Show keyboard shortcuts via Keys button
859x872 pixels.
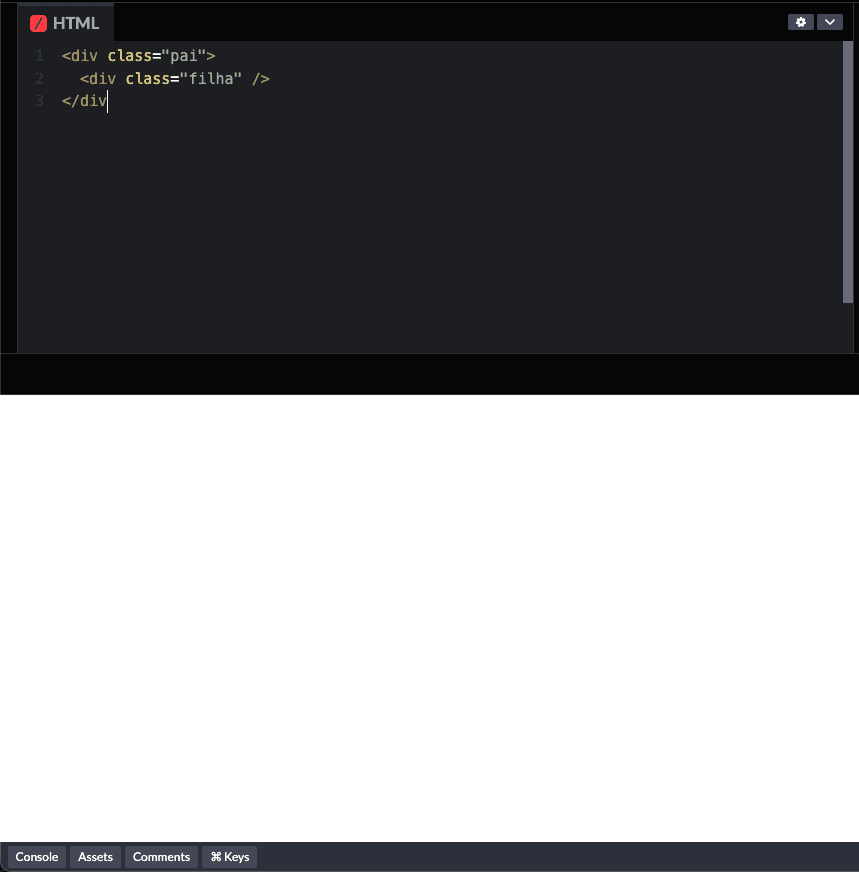click(230, 857)
